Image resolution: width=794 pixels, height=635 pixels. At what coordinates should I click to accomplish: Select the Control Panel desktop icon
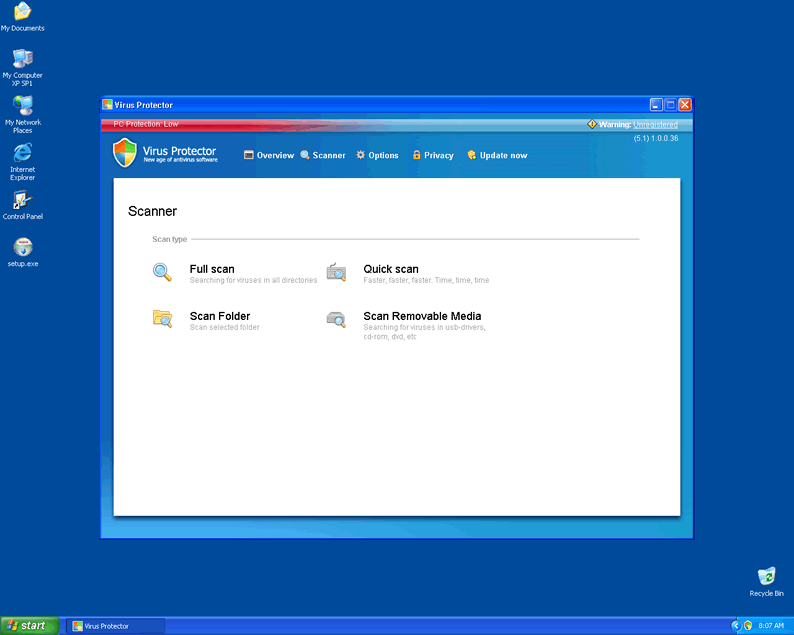(x=22, y=200)
